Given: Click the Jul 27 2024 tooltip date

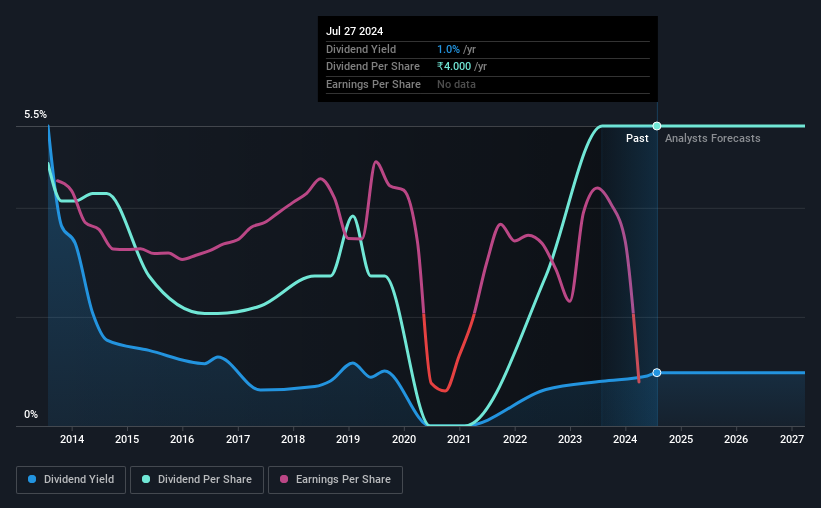Looking at the screenshot, I should (x=354, y=31).
